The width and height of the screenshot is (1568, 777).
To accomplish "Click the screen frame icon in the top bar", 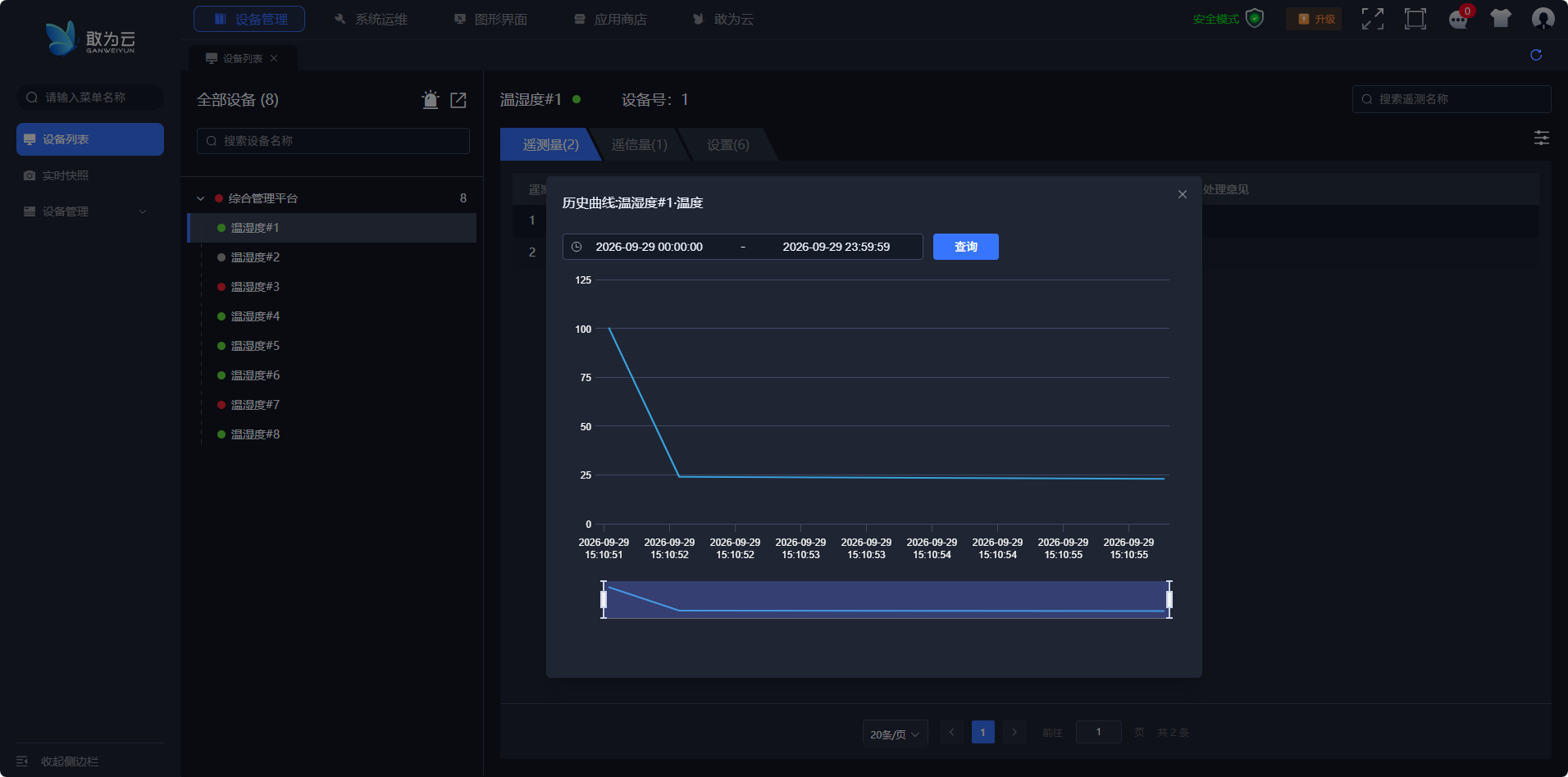I will 1415,19.
